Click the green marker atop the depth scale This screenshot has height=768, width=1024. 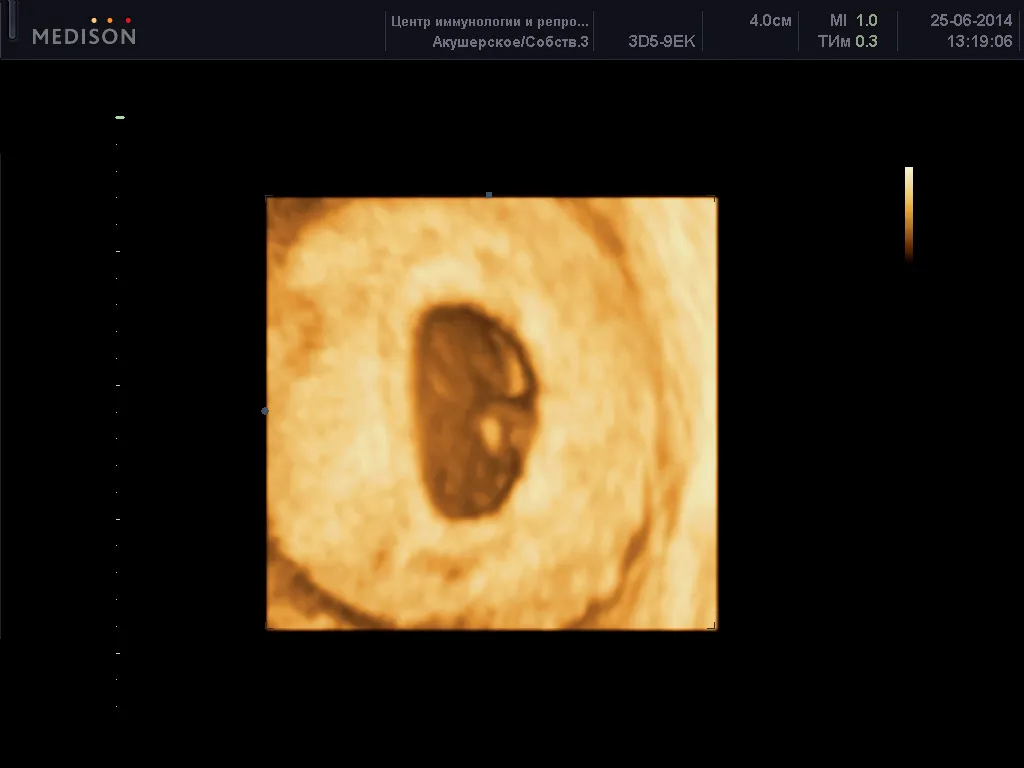coord(120,118)
